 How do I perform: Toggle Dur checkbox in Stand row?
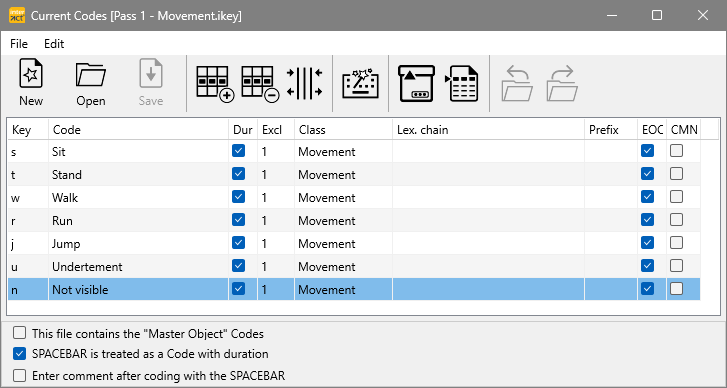[x=238, y=174]
